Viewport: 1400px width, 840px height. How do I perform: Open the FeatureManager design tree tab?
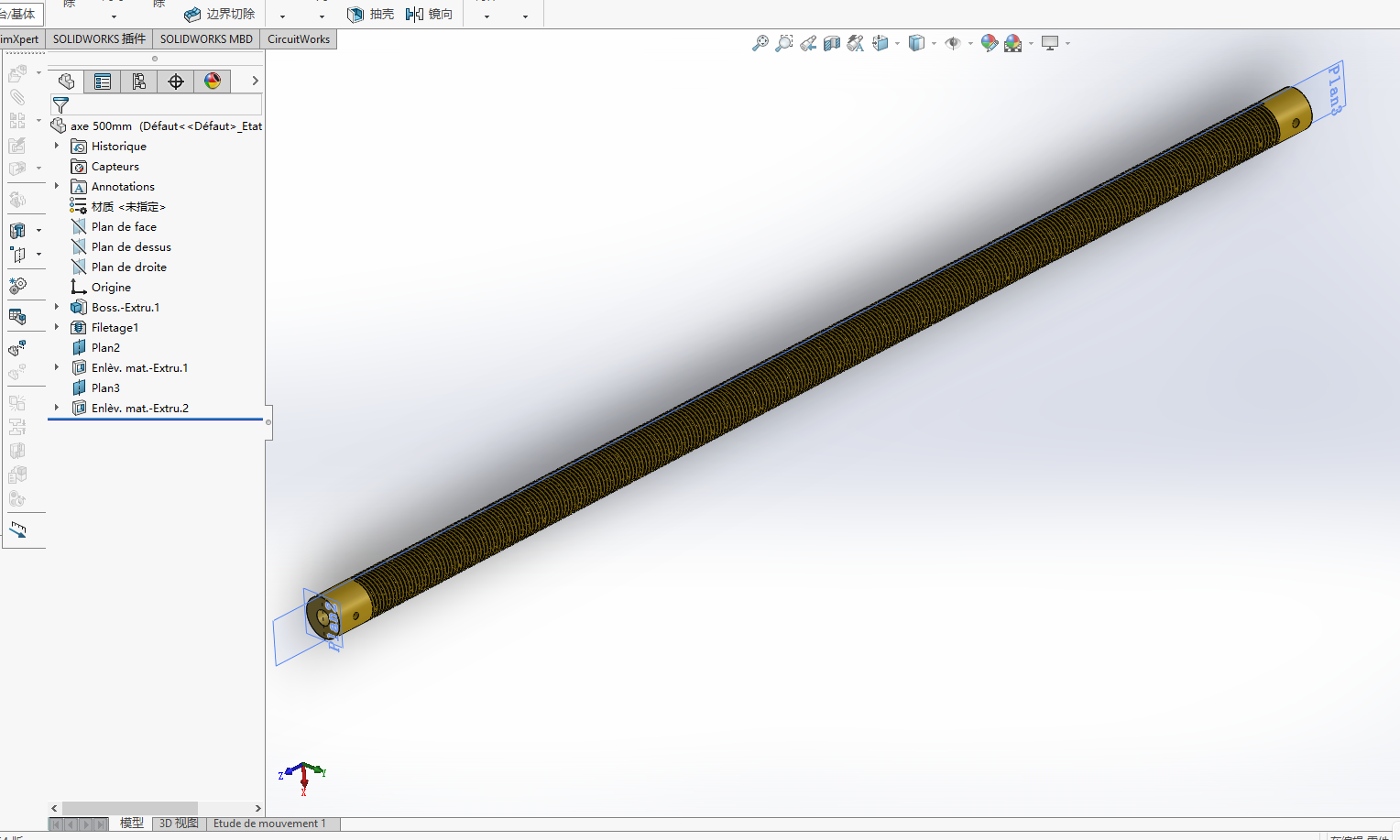tap(66, 82)
